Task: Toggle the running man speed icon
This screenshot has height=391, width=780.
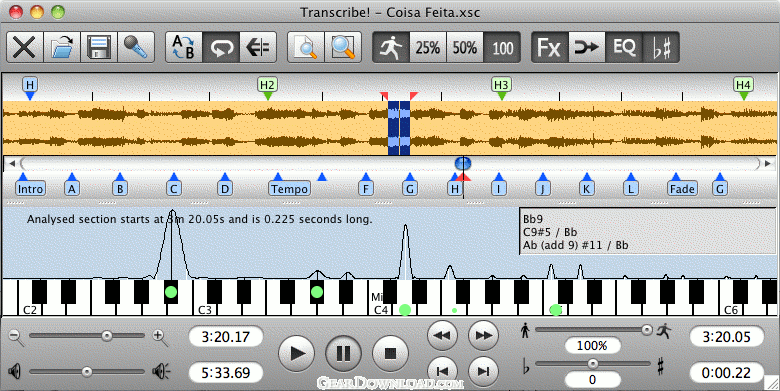Action: coord(391,48)
